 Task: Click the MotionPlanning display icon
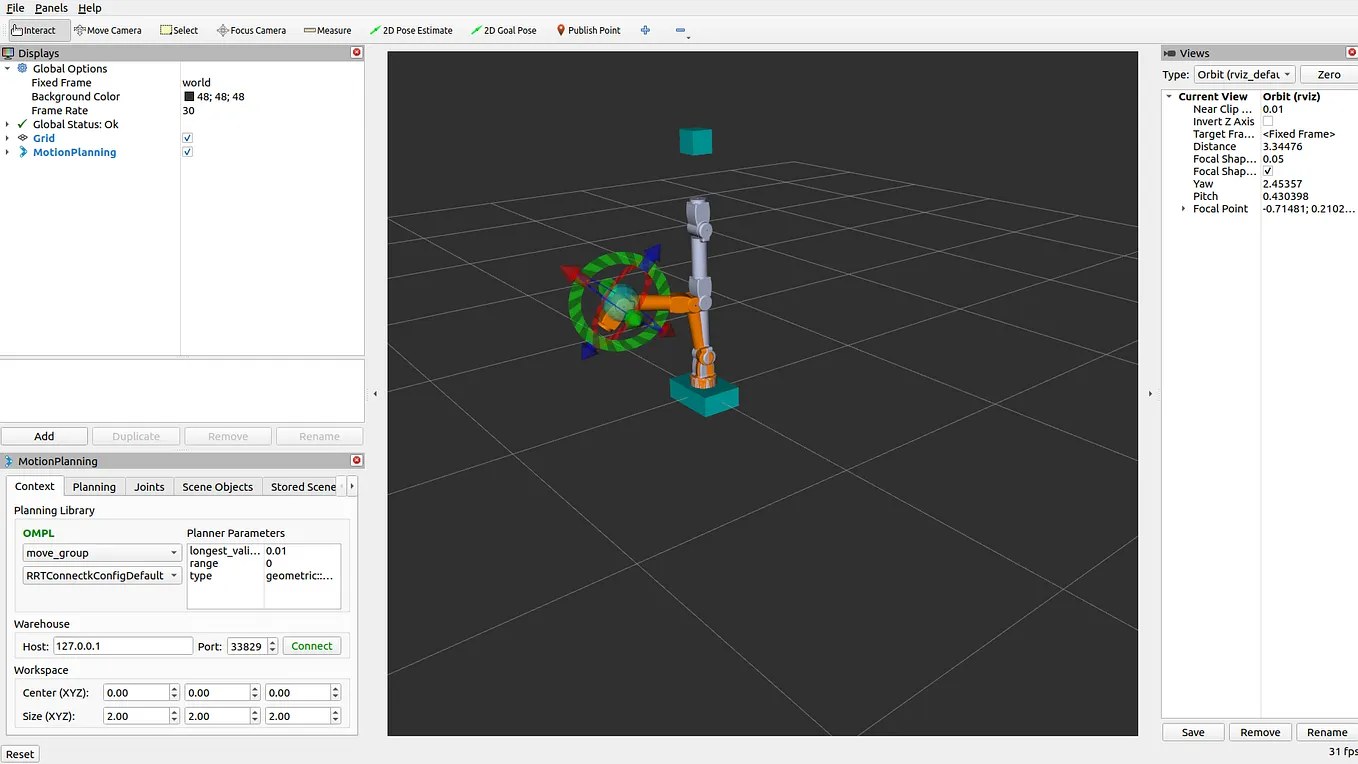pyautogui.click(x=23, y=152)
